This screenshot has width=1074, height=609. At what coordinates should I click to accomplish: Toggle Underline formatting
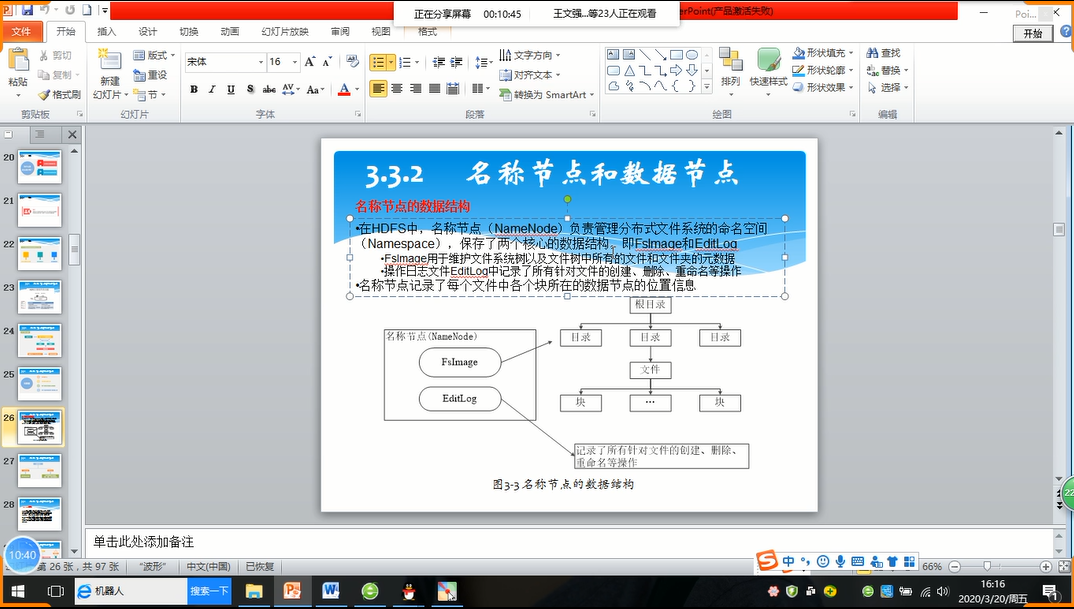point(230,89)
